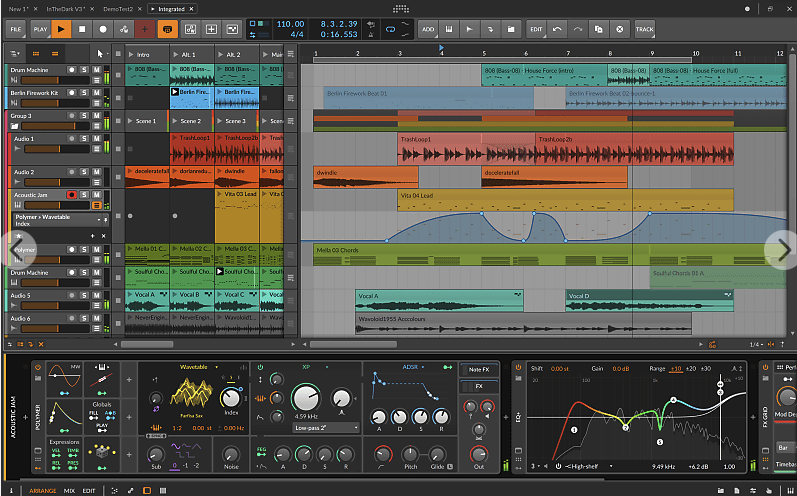Open the PLAY menu

[x=40, y=29]
